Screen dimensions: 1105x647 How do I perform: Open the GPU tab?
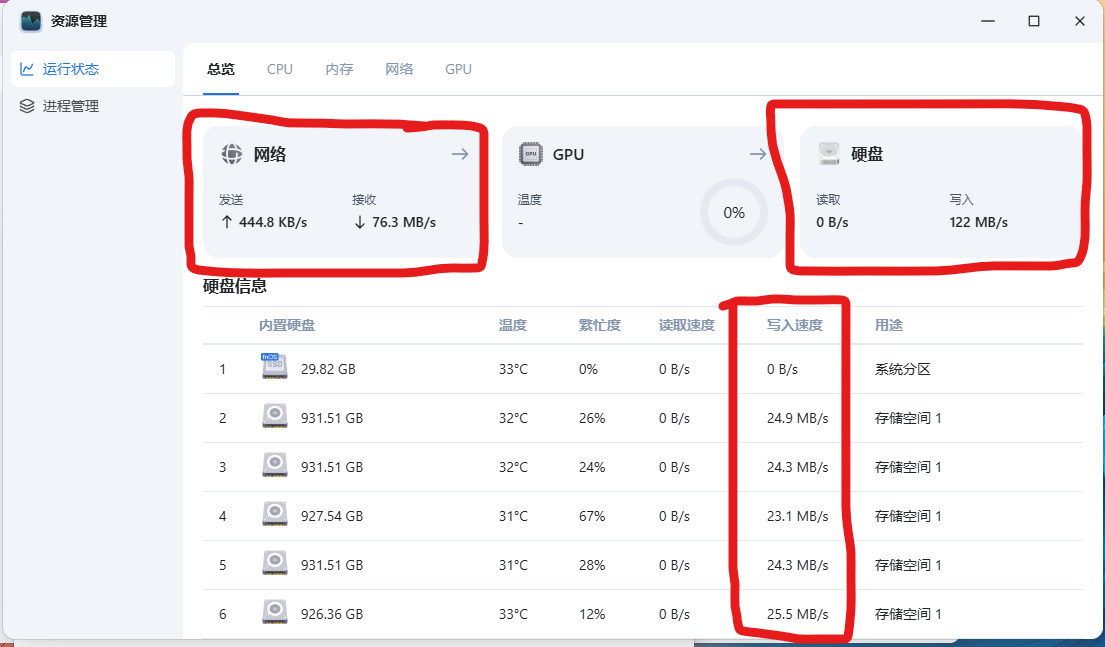click(x=457, y=69)
